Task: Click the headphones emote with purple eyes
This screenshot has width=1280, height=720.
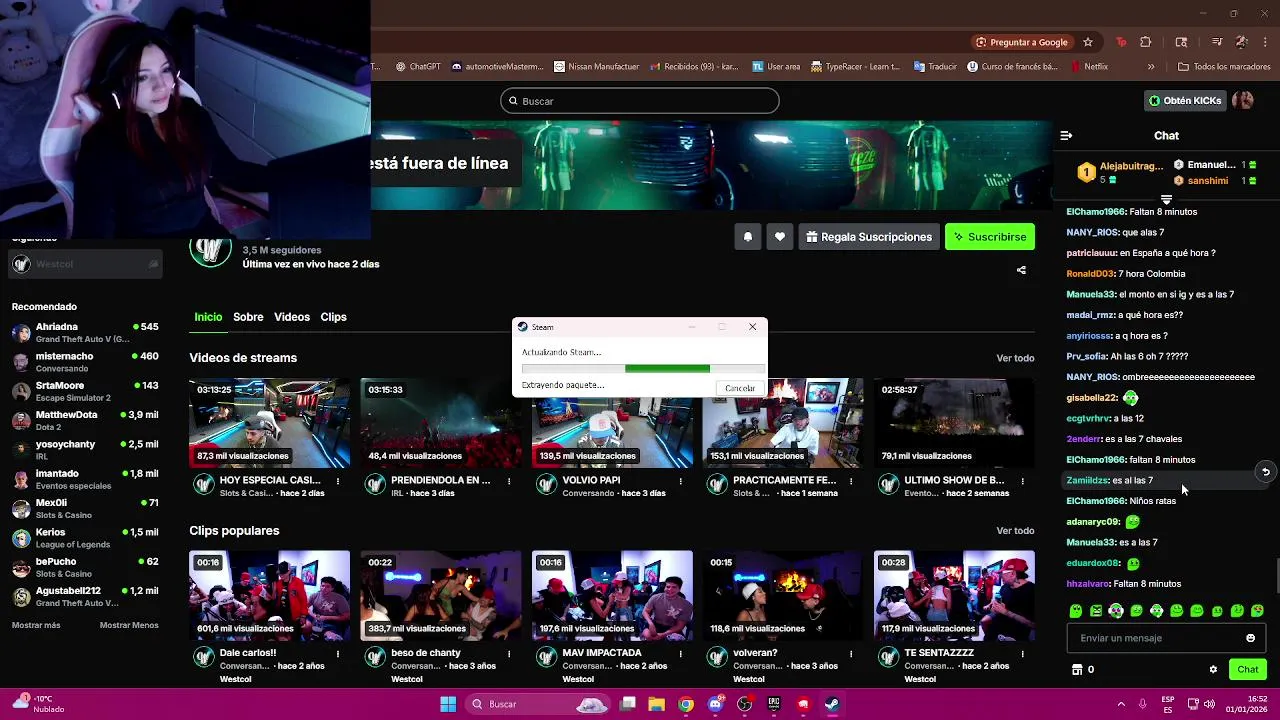Action: coord(1116,611)
